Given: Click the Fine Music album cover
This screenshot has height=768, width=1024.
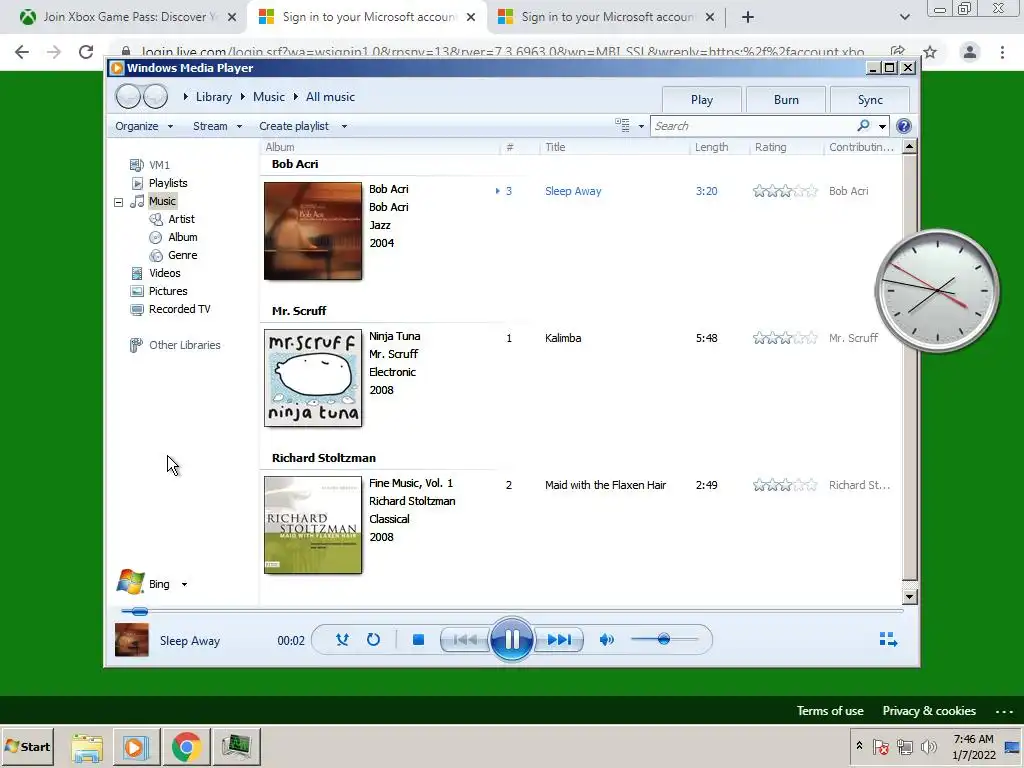Looking at the screenshot, I should (313, 525).
